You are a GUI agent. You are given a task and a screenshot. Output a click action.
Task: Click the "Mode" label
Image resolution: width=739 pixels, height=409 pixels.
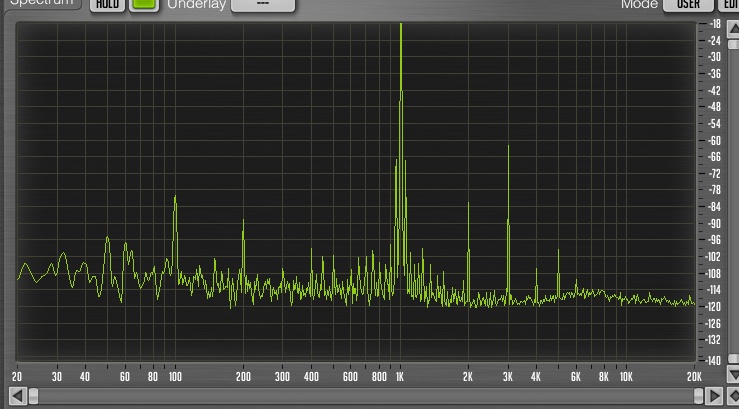pos(639,4)
